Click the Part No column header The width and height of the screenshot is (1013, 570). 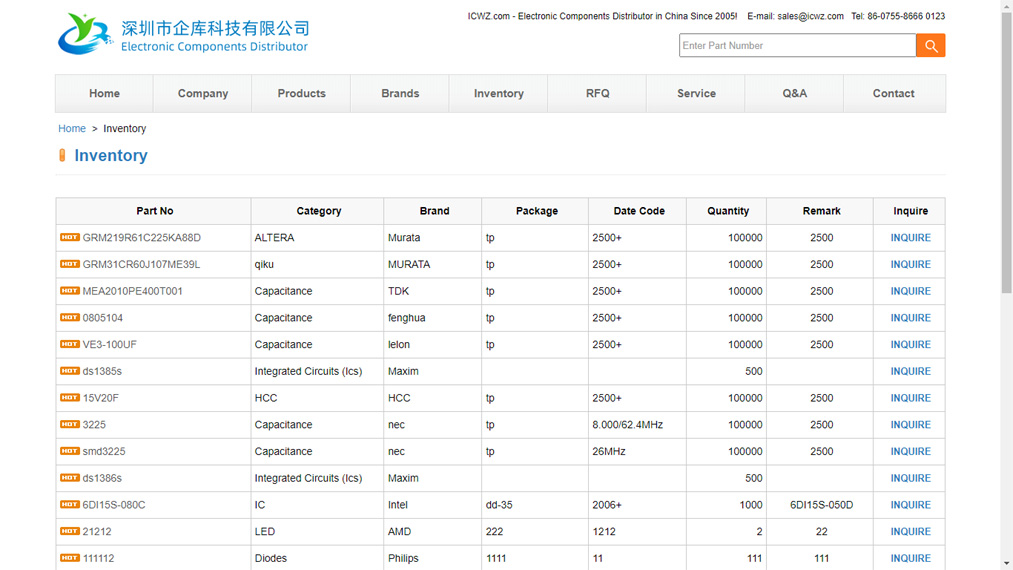[x=154, y=211]
